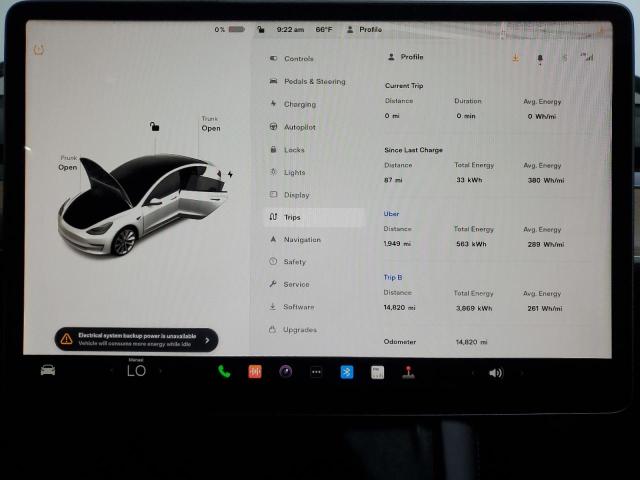Screen dimensions: 640x480
Task: Tap the volume speaker icon
Action: pos(496,373)
